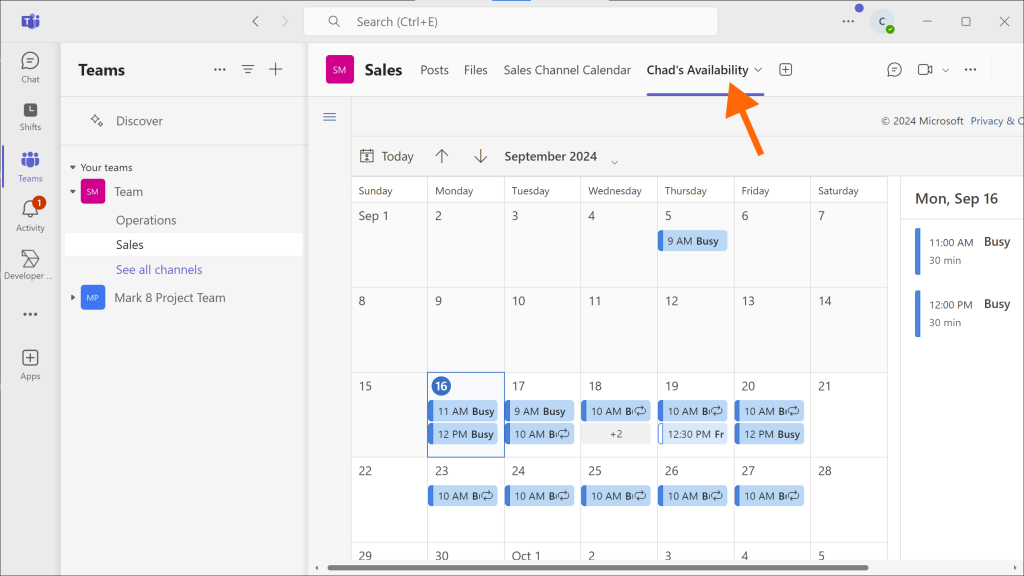The image size is (1024, 576).
Task: Toggle the calendar hamburger menu
Action: click(x=330, y=117)
